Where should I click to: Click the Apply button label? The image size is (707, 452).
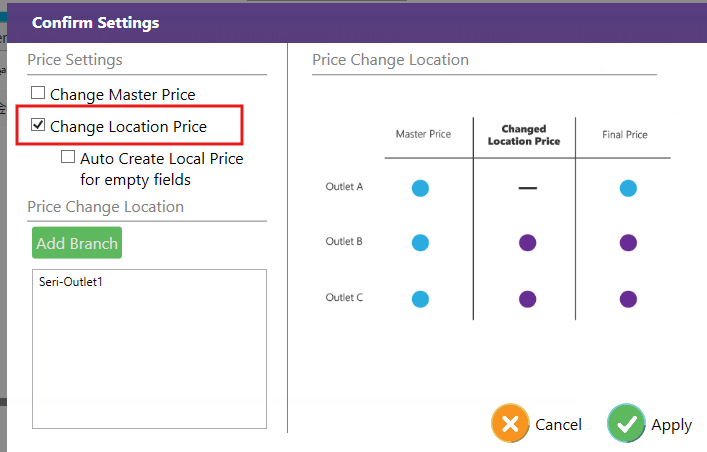671,425
